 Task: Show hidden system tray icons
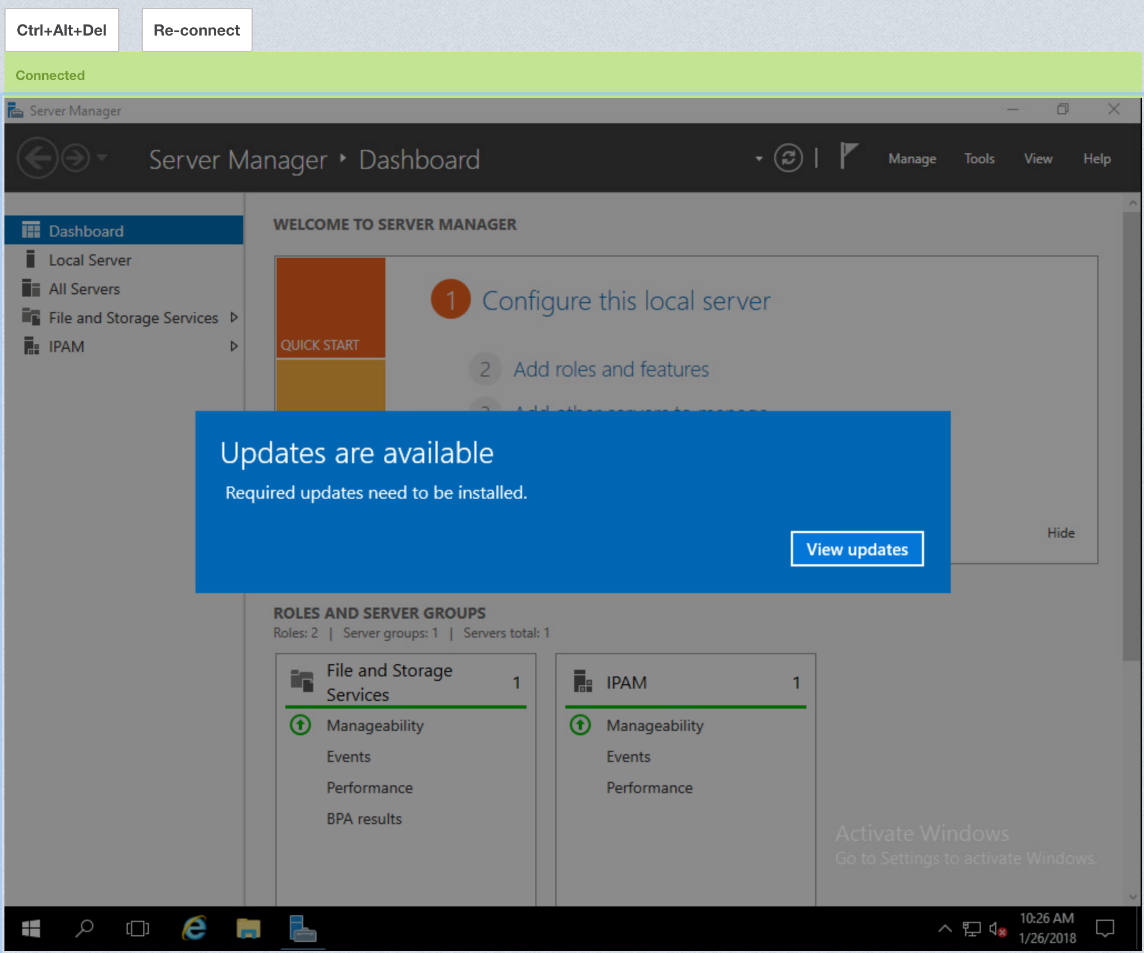click(x=945, y=928)
